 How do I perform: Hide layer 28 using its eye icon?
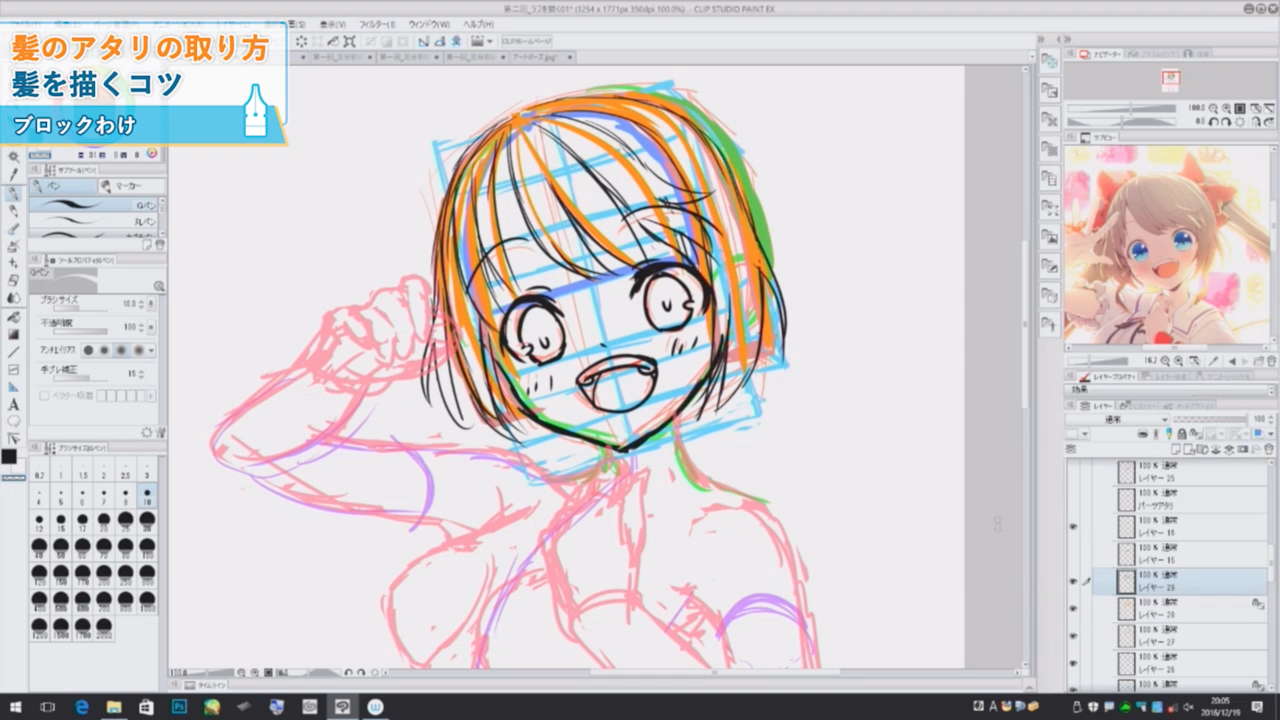[x=1073, y=608]
